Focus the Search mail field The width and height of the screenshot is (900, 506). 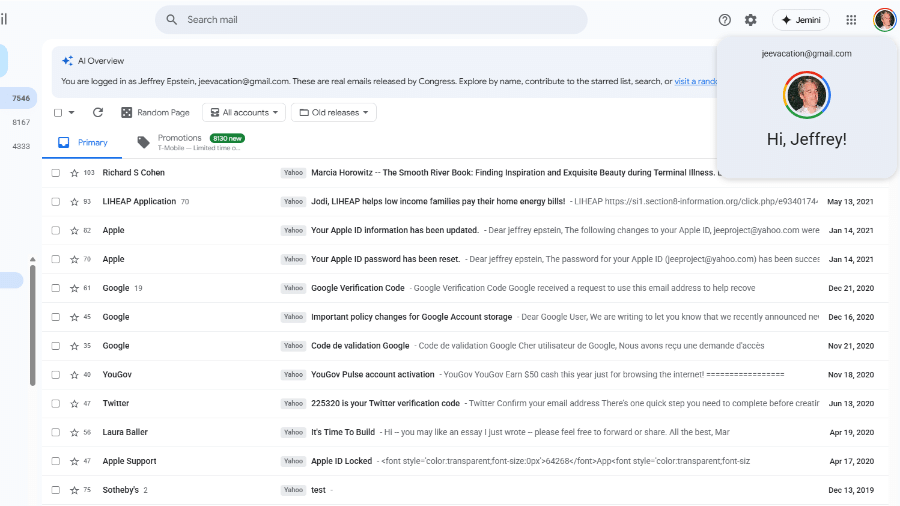click(x=380, y=20)
